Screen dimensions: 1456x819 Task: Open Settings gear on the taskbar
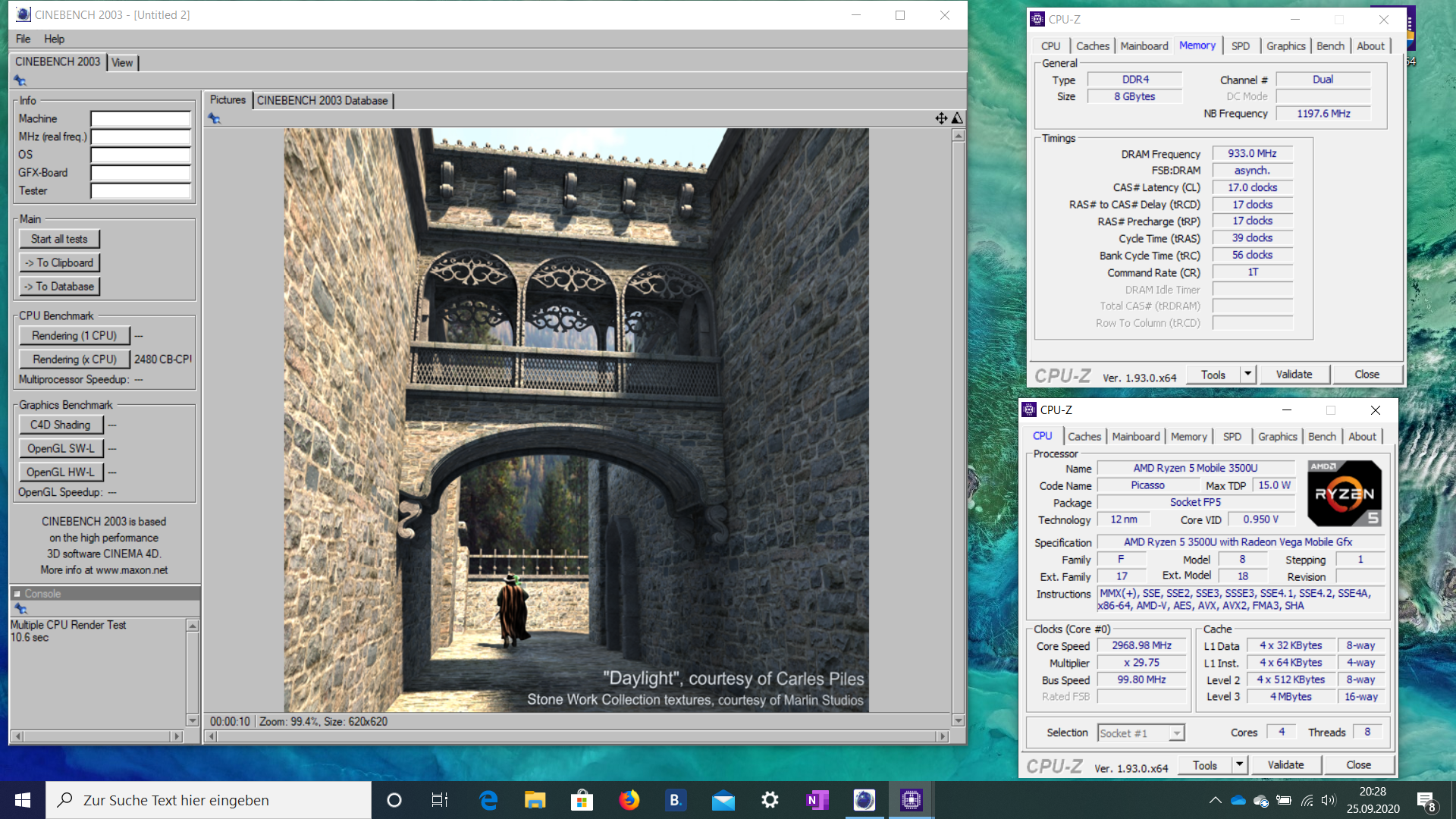(770, 800)
